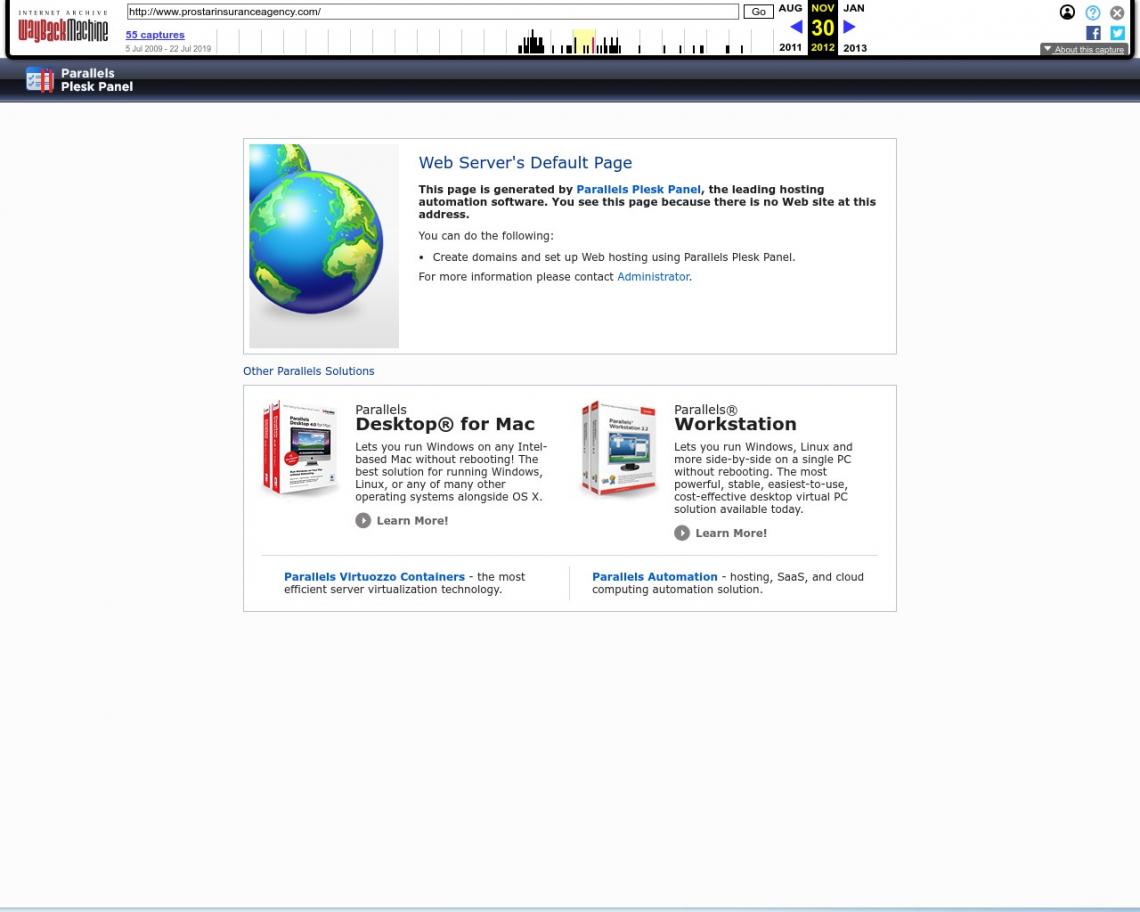Click Learn More arrow icon under Workstation
Image resolution: width=1140 pixels, height=912 pixels.
point(682,533)
